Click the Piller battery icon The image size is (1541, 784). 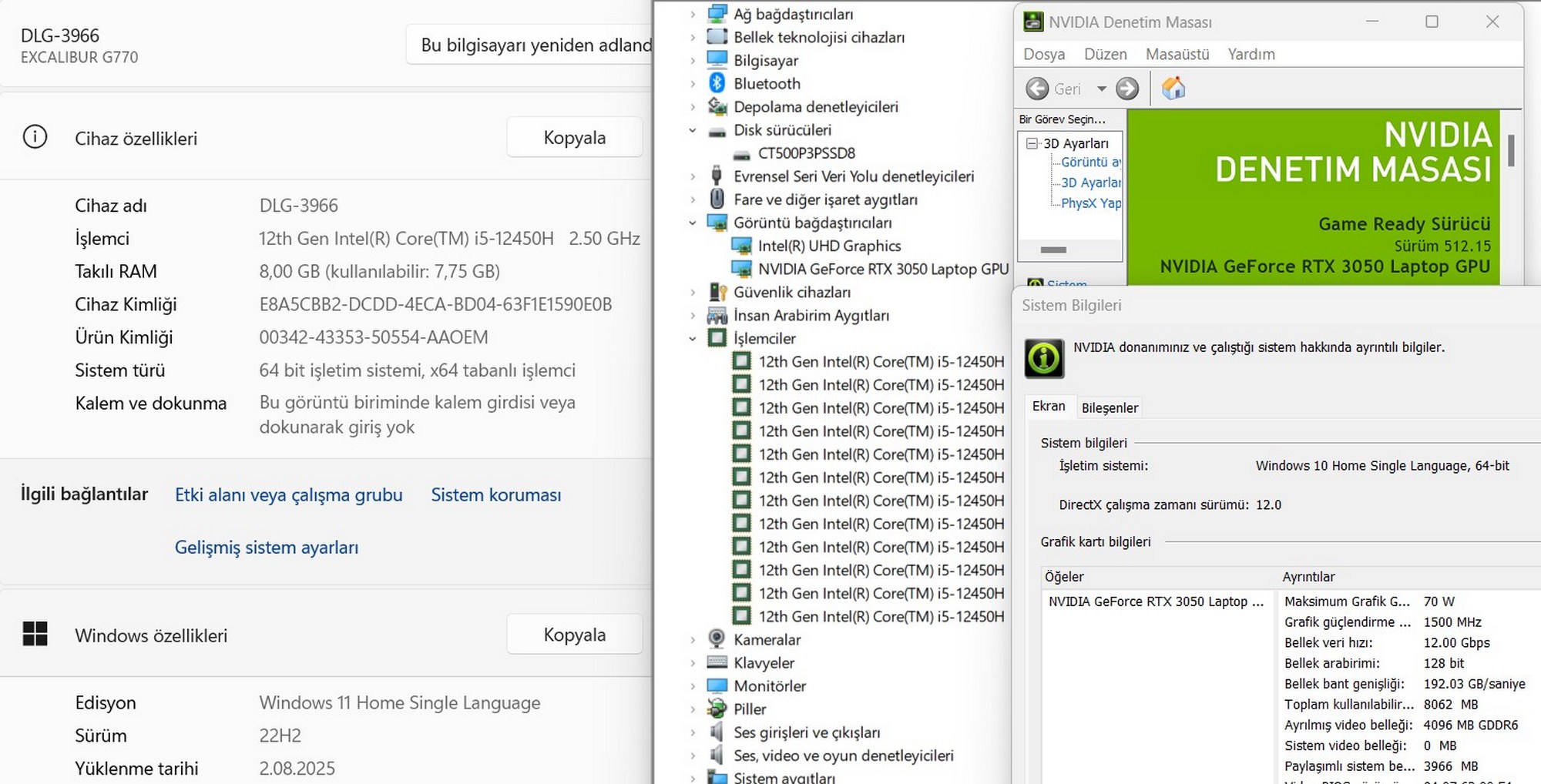click(x=717, y=709)
